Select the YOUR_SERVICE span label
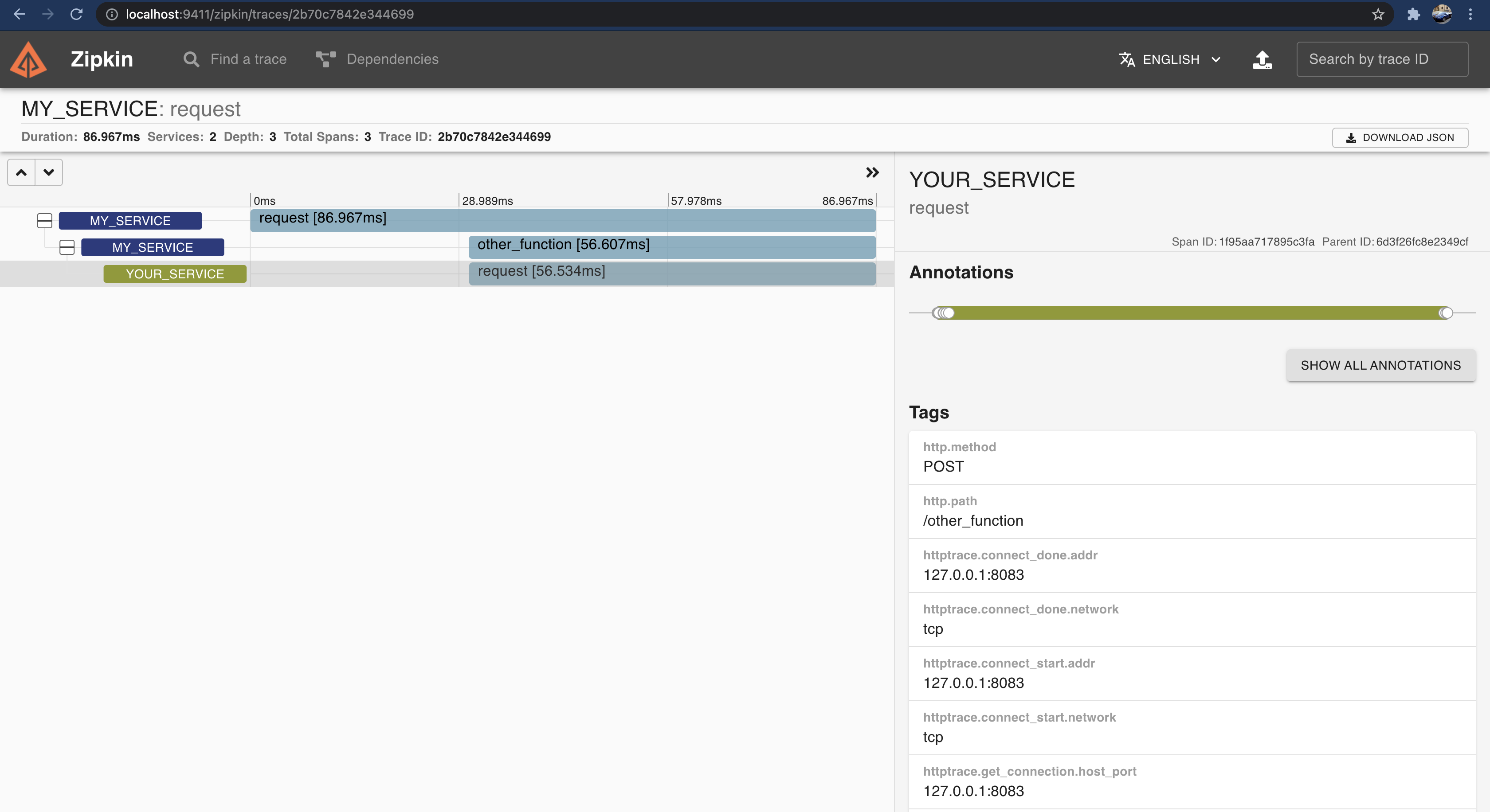The height and width of the screenshot is (812, 1490). pyautogui.click(x=175, y=274)
